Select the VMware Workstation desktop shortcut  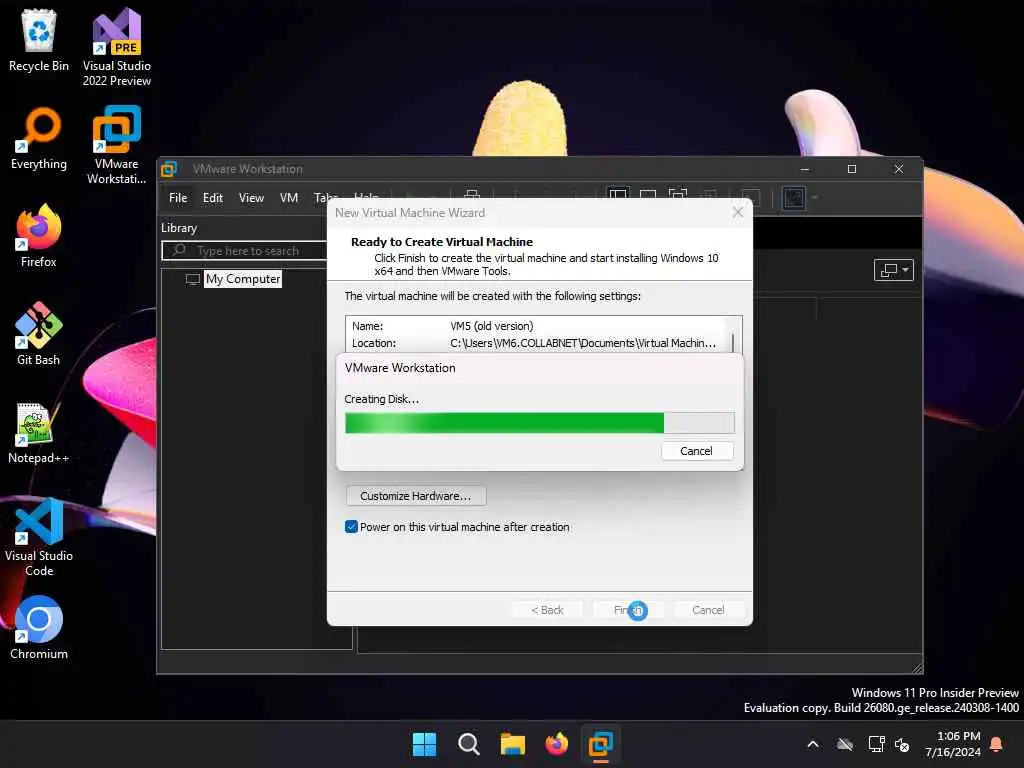tap(116, 145)
